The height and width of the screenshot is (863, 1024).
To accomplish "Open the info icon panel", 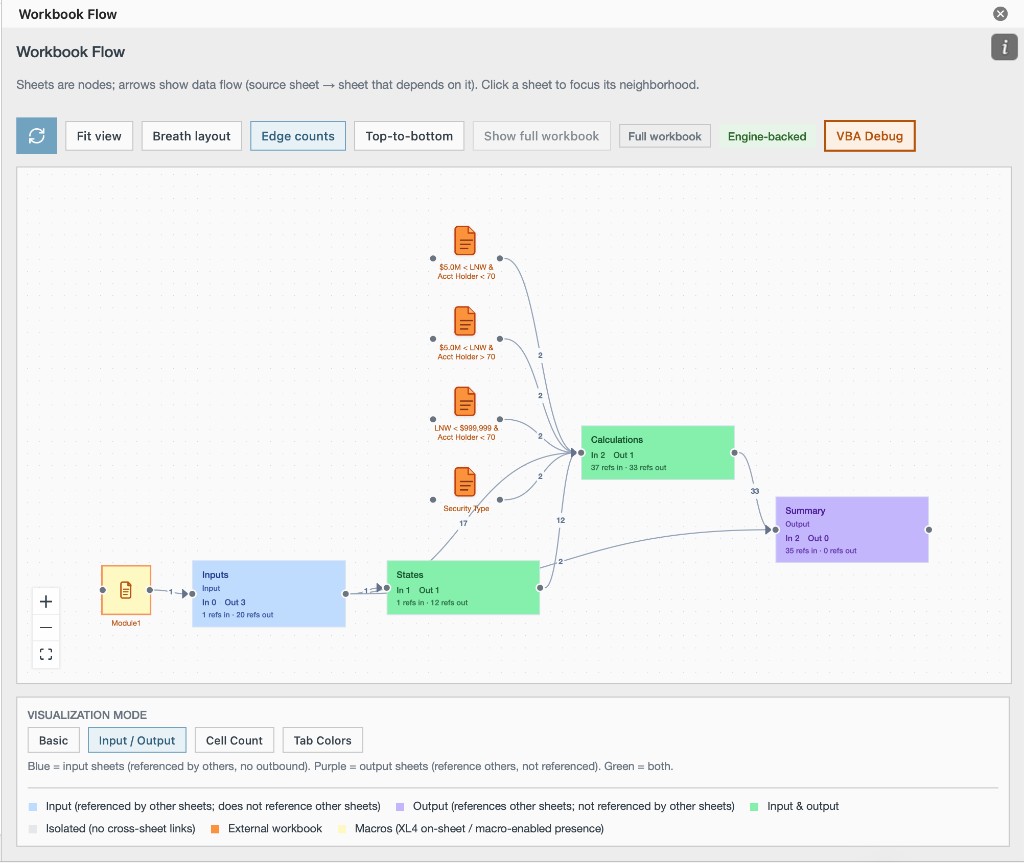I will point(1004,47).
